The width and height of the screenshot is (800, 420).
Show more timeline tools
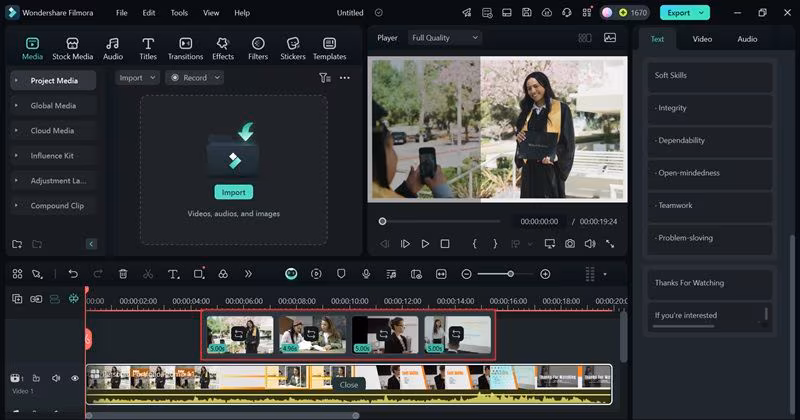click(248, 274)
